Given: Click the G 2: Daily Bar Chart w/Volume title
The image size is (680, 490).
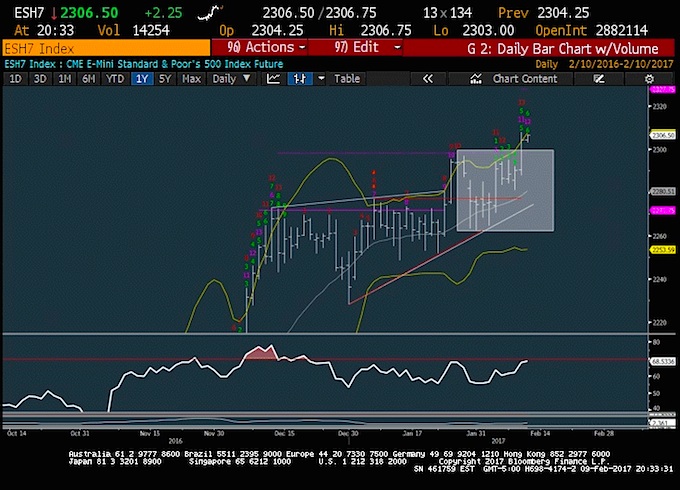Looking at the screenshot, I should (x=563, y=48).
